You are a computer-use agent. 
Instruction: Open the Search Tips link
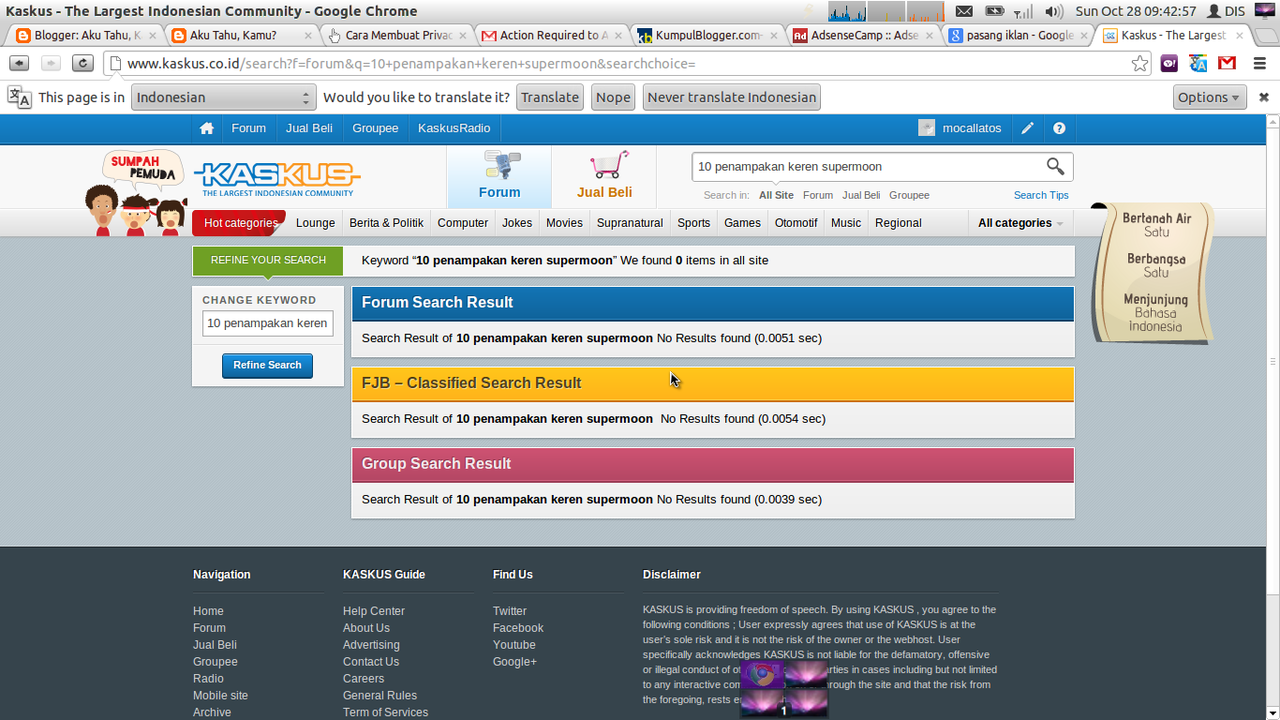pyautogui.click(x=1041, y=195)
